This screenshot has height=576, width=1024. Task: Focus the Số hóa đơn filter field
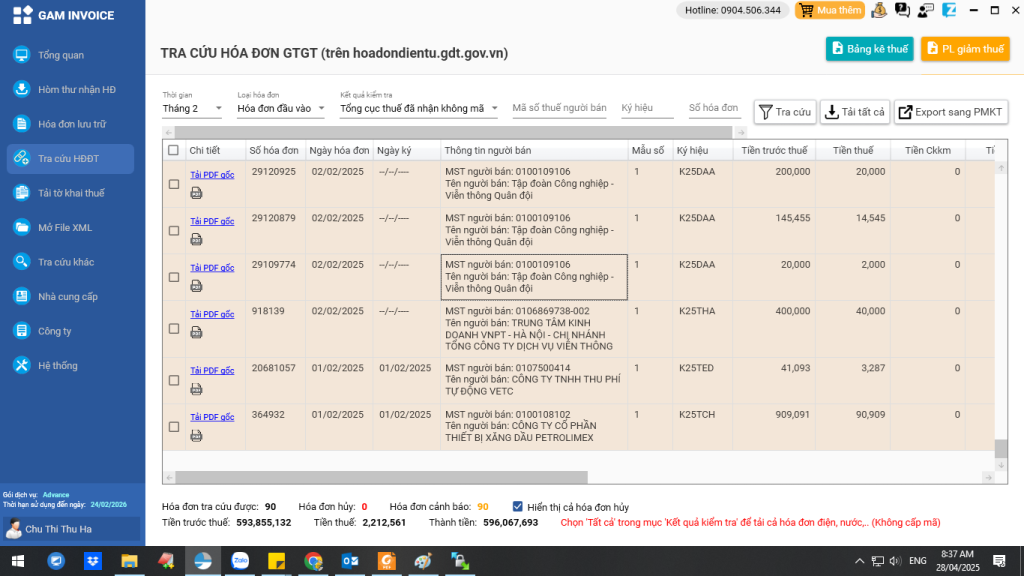[x=714, y=108]
